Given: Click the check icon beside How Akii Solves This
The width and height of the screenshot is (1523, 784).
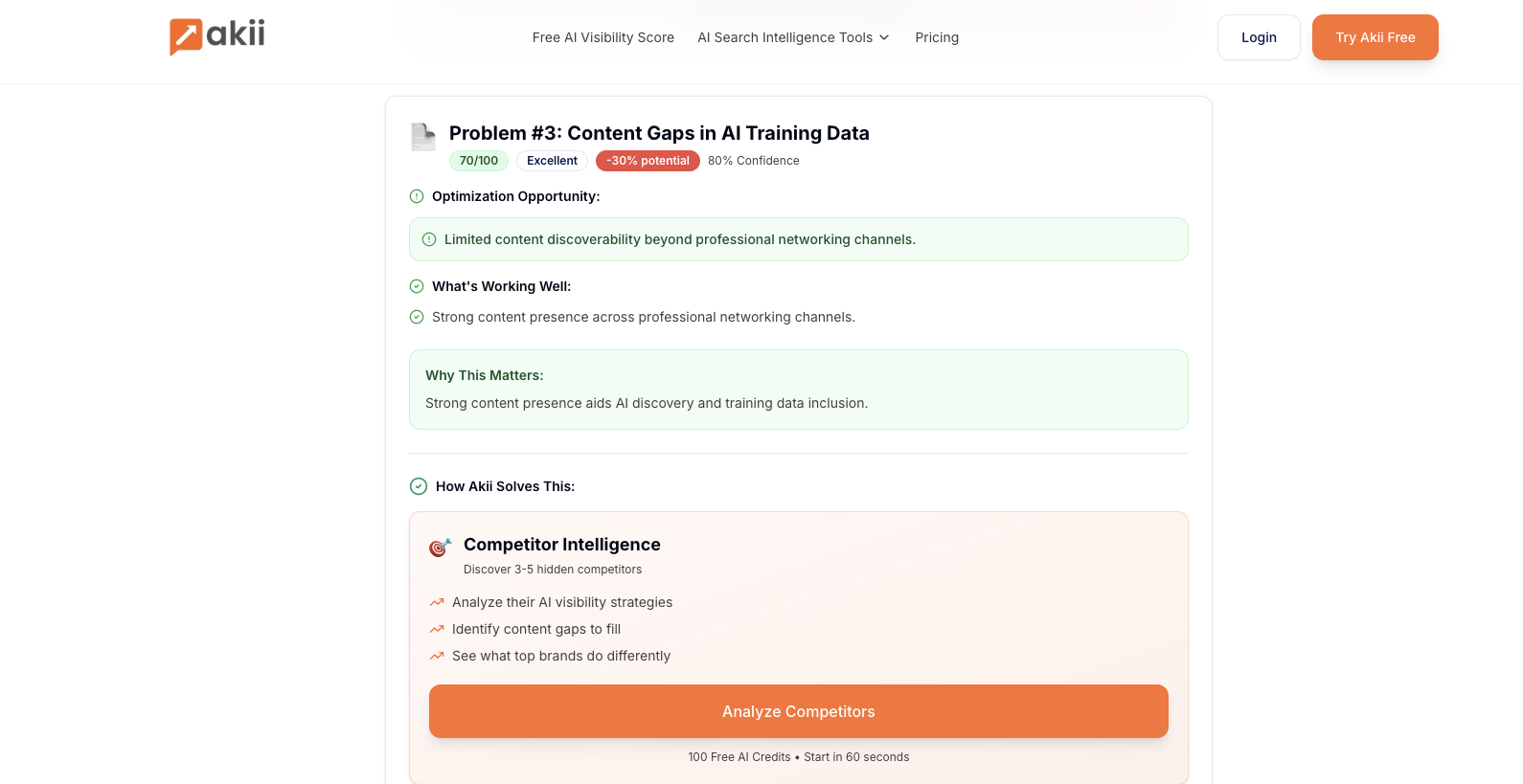Looking at the screenshot, I should pyautogui.click(x=419, y=486).
